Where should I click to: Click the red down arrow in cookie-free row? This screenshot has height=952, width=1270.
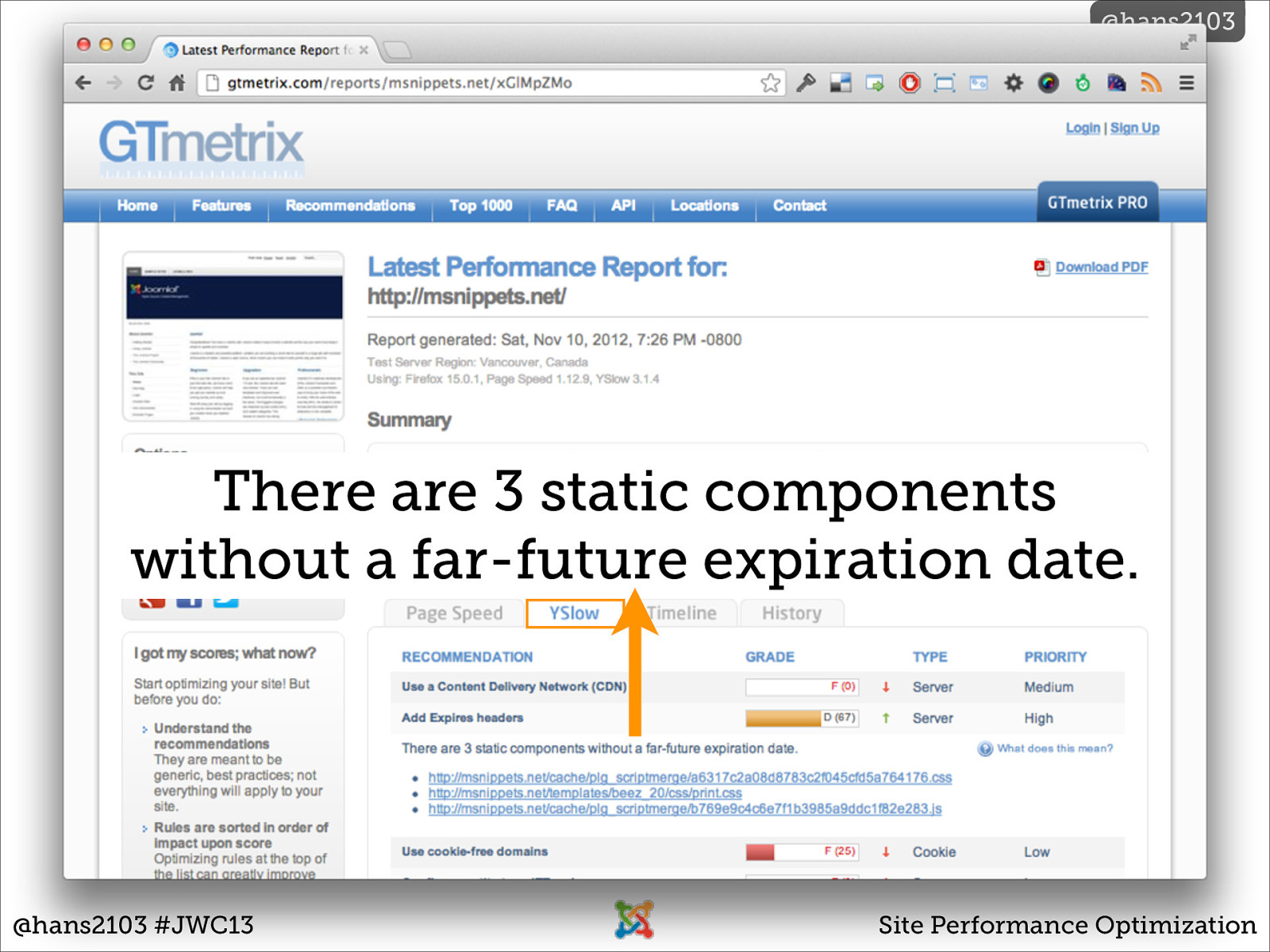click(x=886, y=852)
